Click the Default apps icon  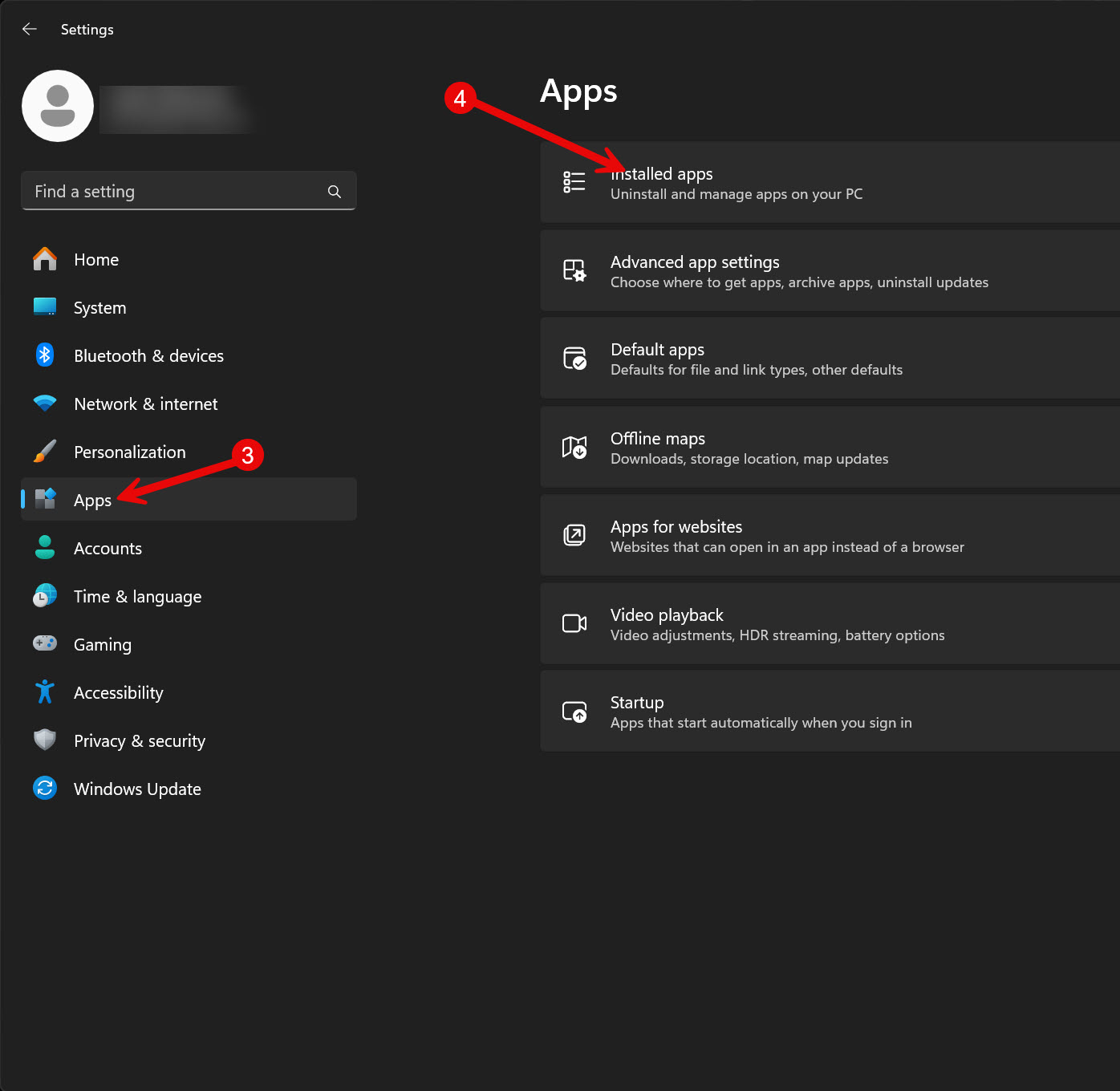(574, 359)
